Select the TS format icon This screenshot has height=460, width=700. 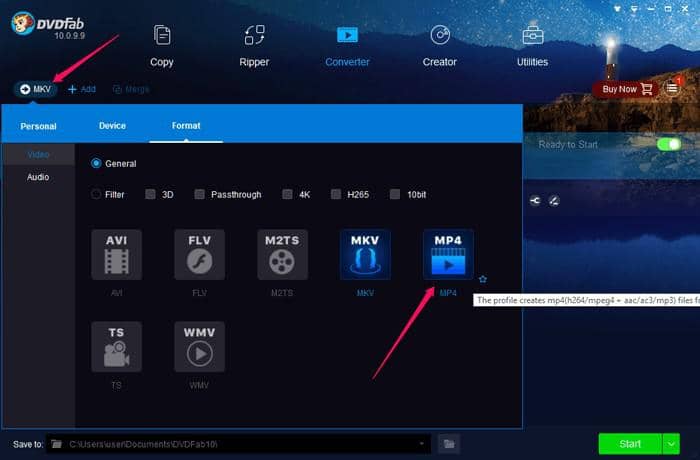coord(116,347)
